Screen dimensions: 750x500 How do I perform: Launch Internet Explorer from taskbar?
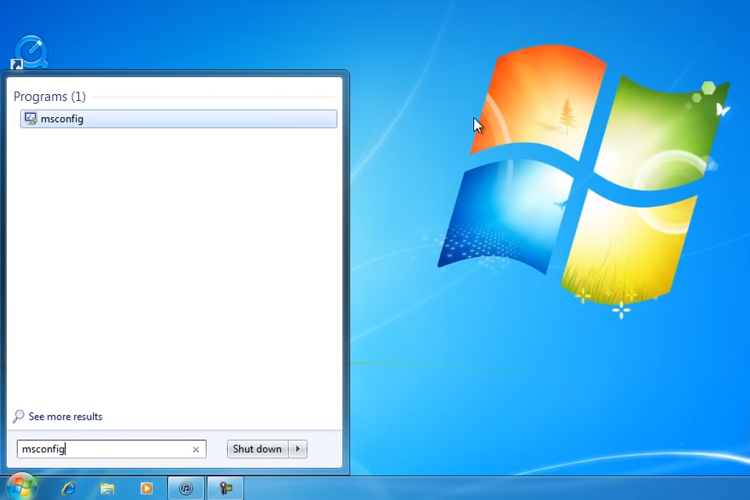click(68, 488)
